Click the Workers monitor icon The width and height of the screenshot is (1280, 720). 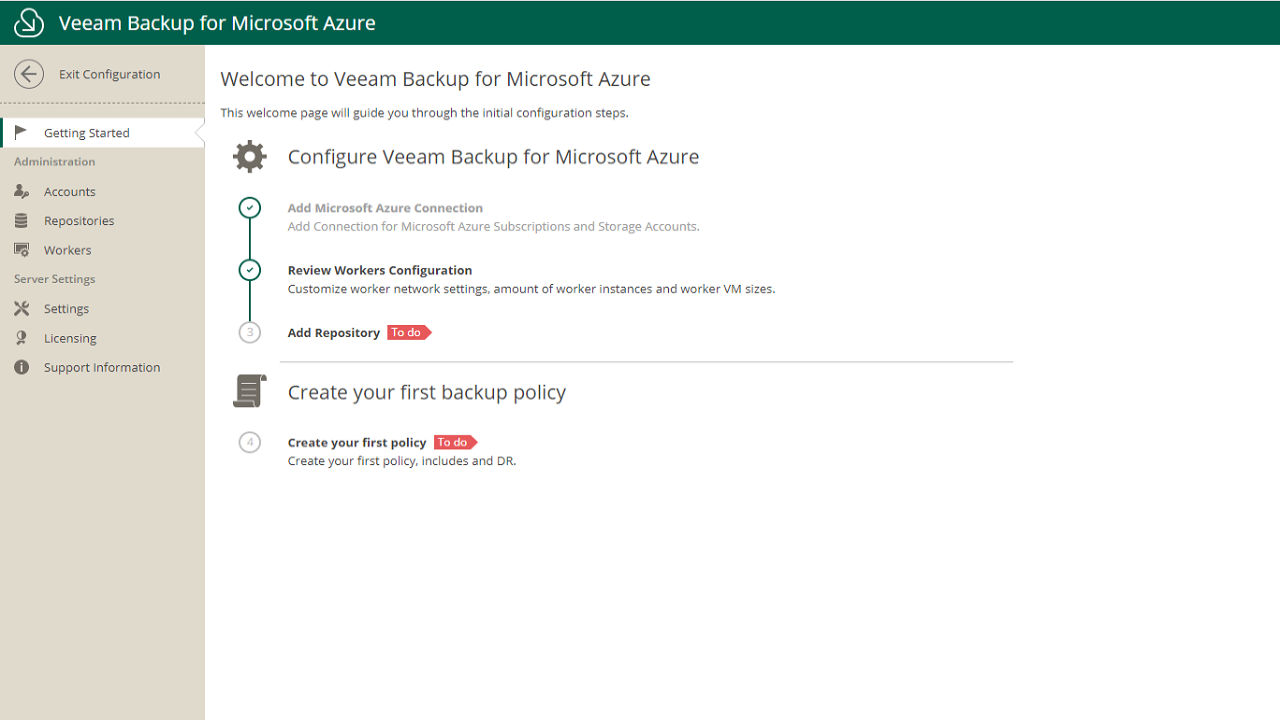click(21, 250)
